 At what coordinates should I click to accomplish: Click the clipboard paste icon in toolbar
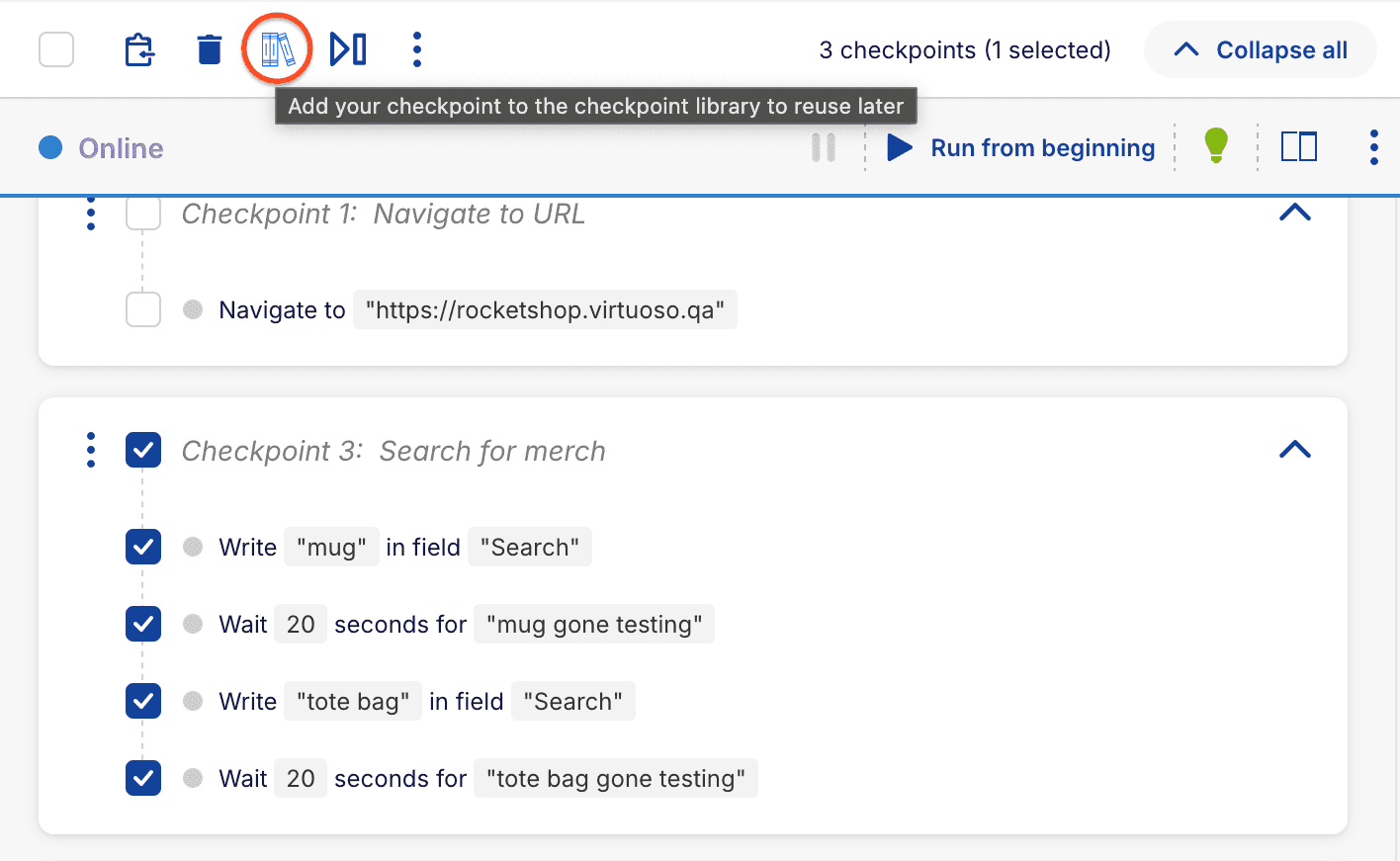[138, 47]
